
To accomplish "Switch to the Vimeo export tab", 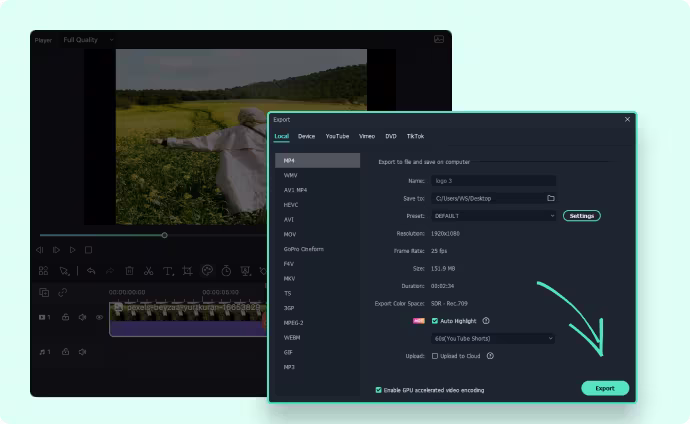I will pos(367,136).
